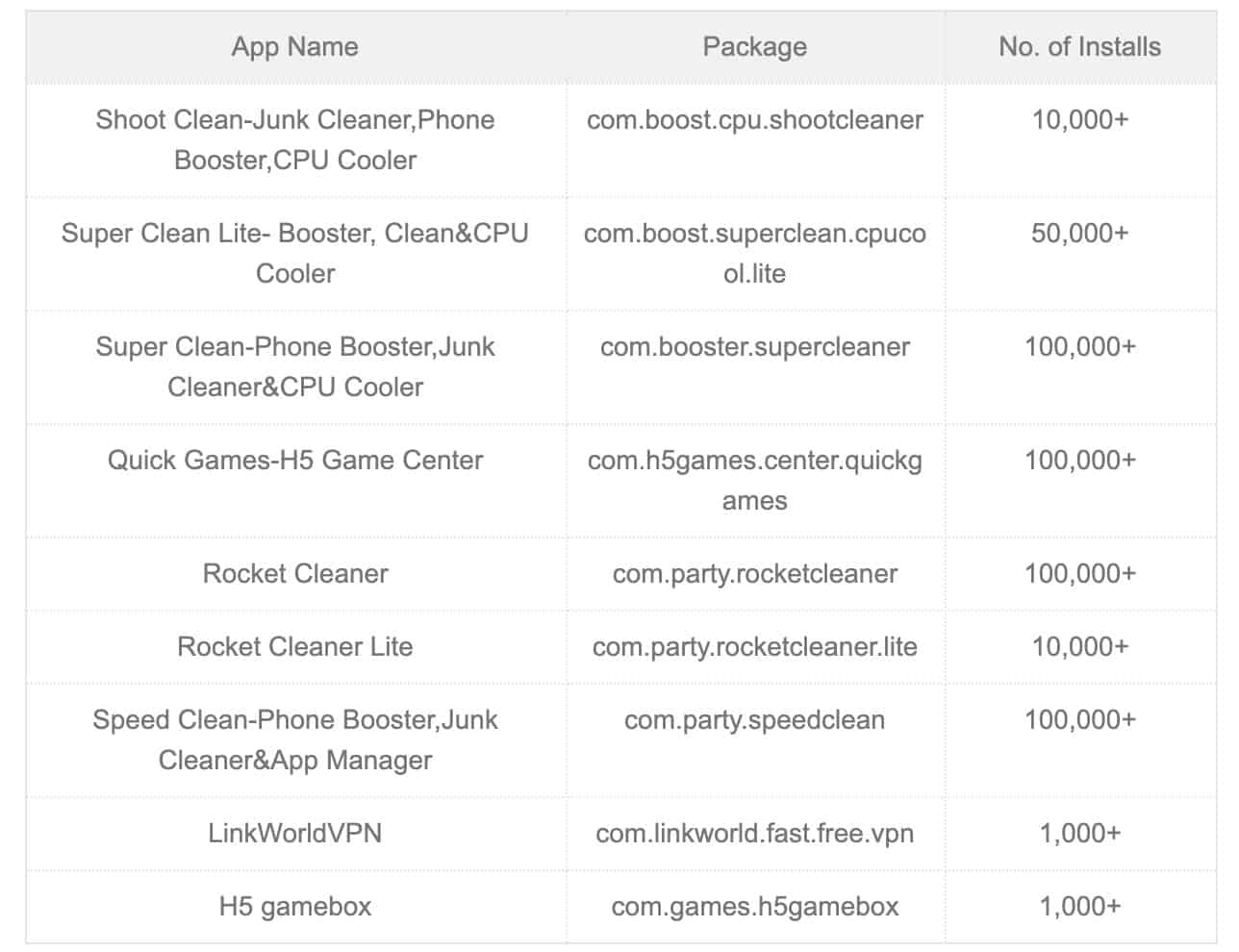The image size is (1239, 952).
Task: Click the Package column header
Action: coord(754,46)
